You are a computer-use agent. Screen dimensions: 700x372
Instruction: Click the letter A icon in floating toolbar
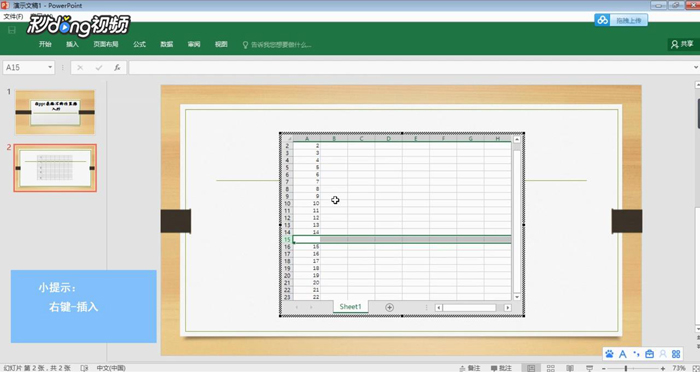pyautogui.click(x=623, y=354)
